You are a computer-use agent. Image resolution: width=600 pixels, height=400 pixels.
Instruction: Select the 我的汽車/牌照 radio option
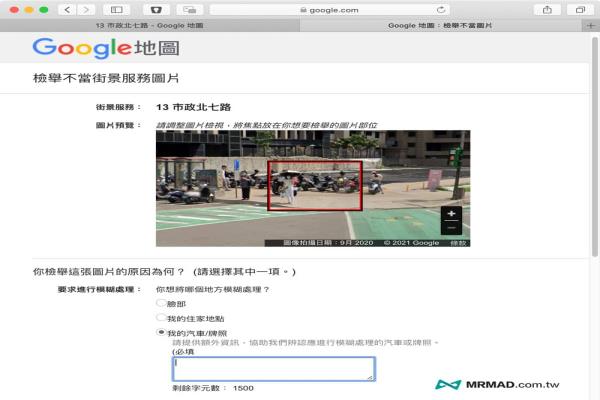(x=161, y=332)
